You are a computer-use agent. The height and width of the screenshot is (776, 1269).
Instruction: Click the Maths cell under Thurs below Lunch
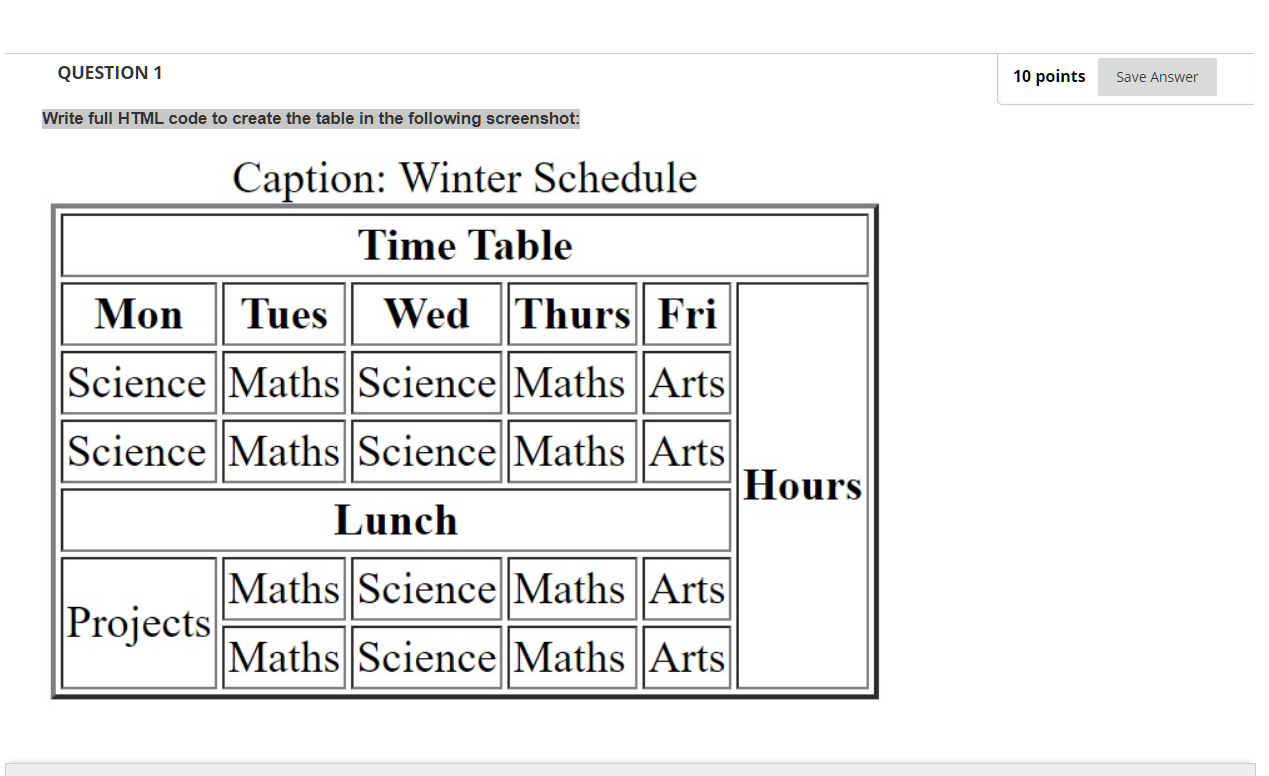(x=571, y=588)
